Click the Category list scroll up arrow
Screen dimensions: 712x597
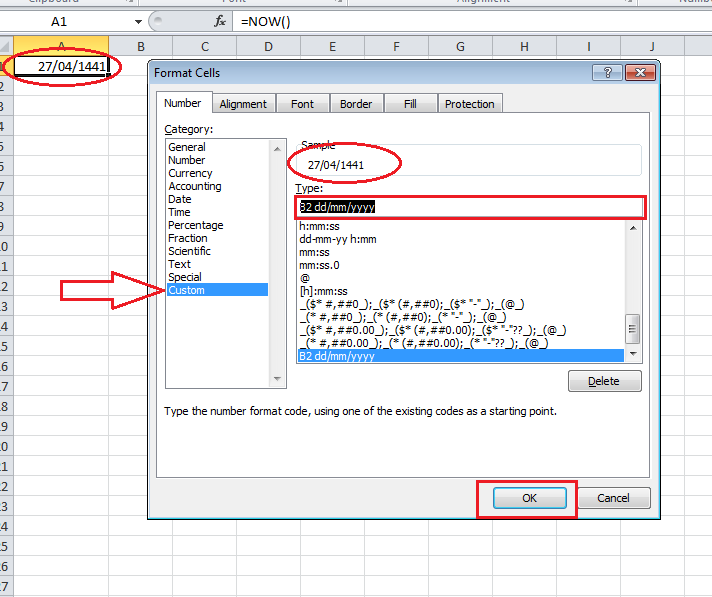pos(277,148)
